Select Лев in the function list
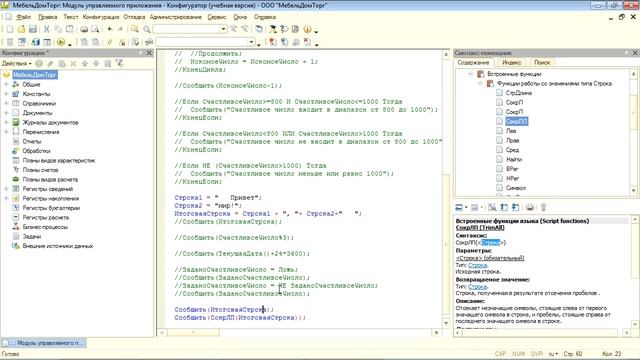 [x=511, y=131]
